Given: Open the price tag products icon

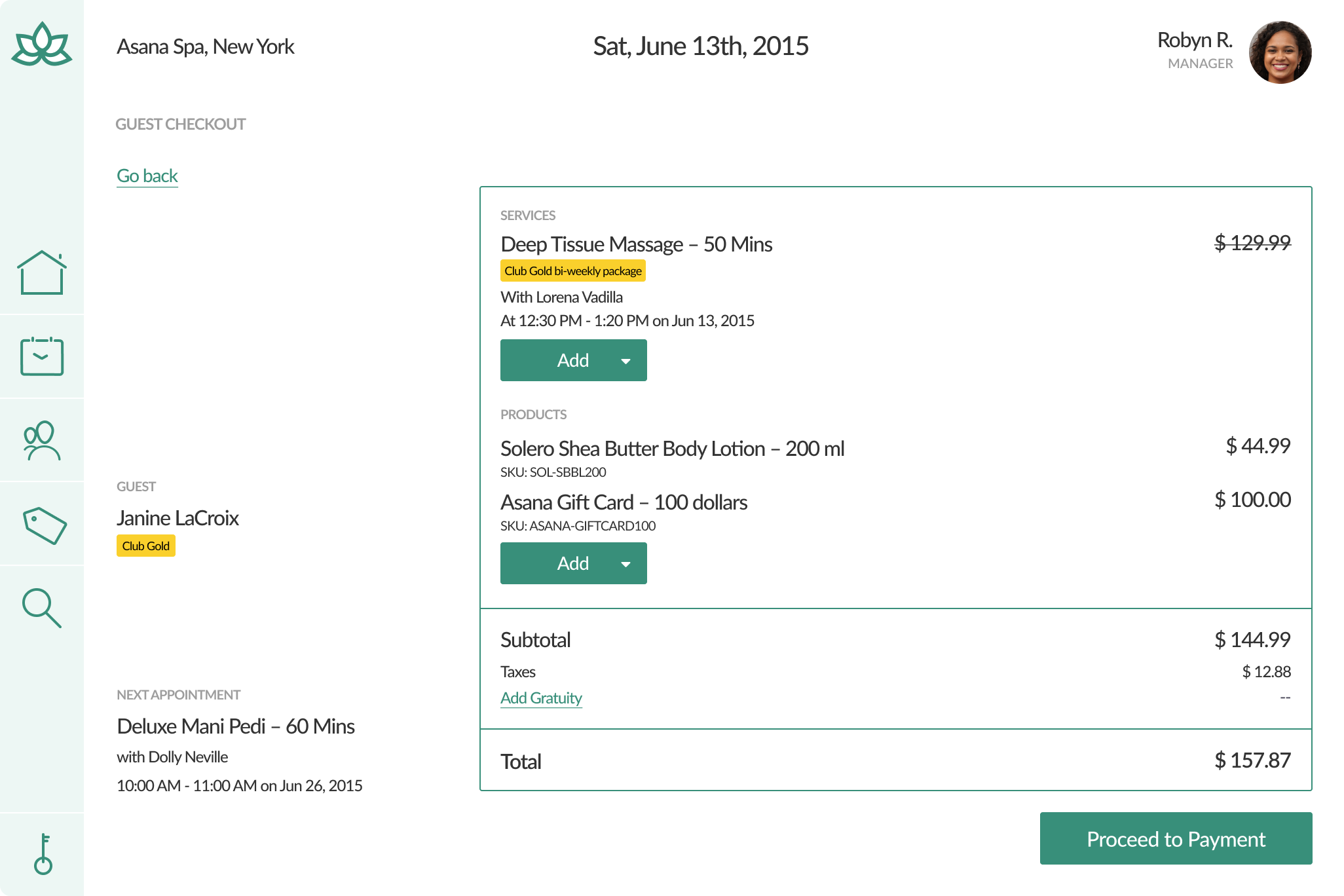Looking at the screenshot, I should [45, 525].
